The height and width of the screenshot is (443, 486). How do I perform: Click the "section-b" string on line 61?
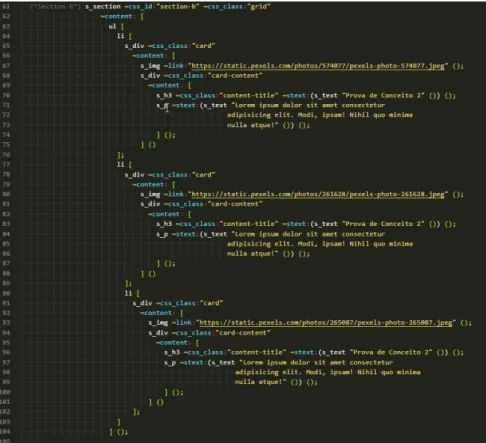178,6
